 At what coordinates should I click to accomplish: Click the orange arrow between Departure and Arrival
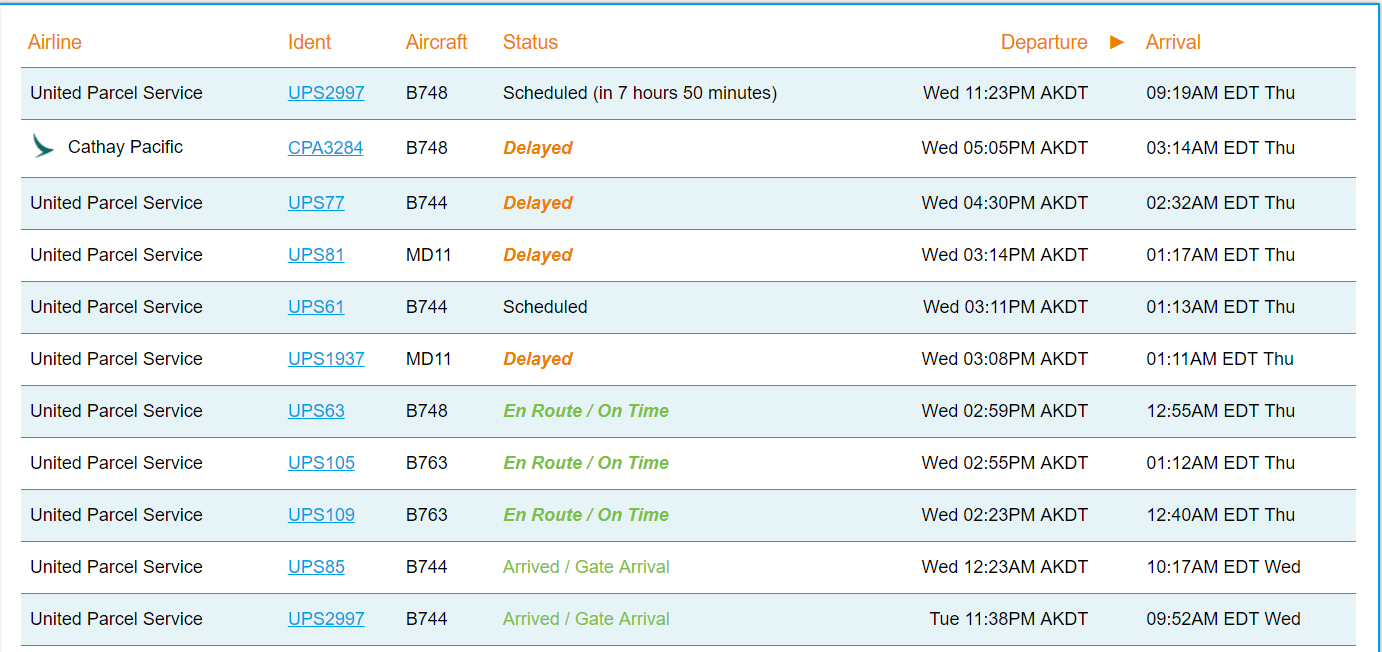(x=1117, y=42)
